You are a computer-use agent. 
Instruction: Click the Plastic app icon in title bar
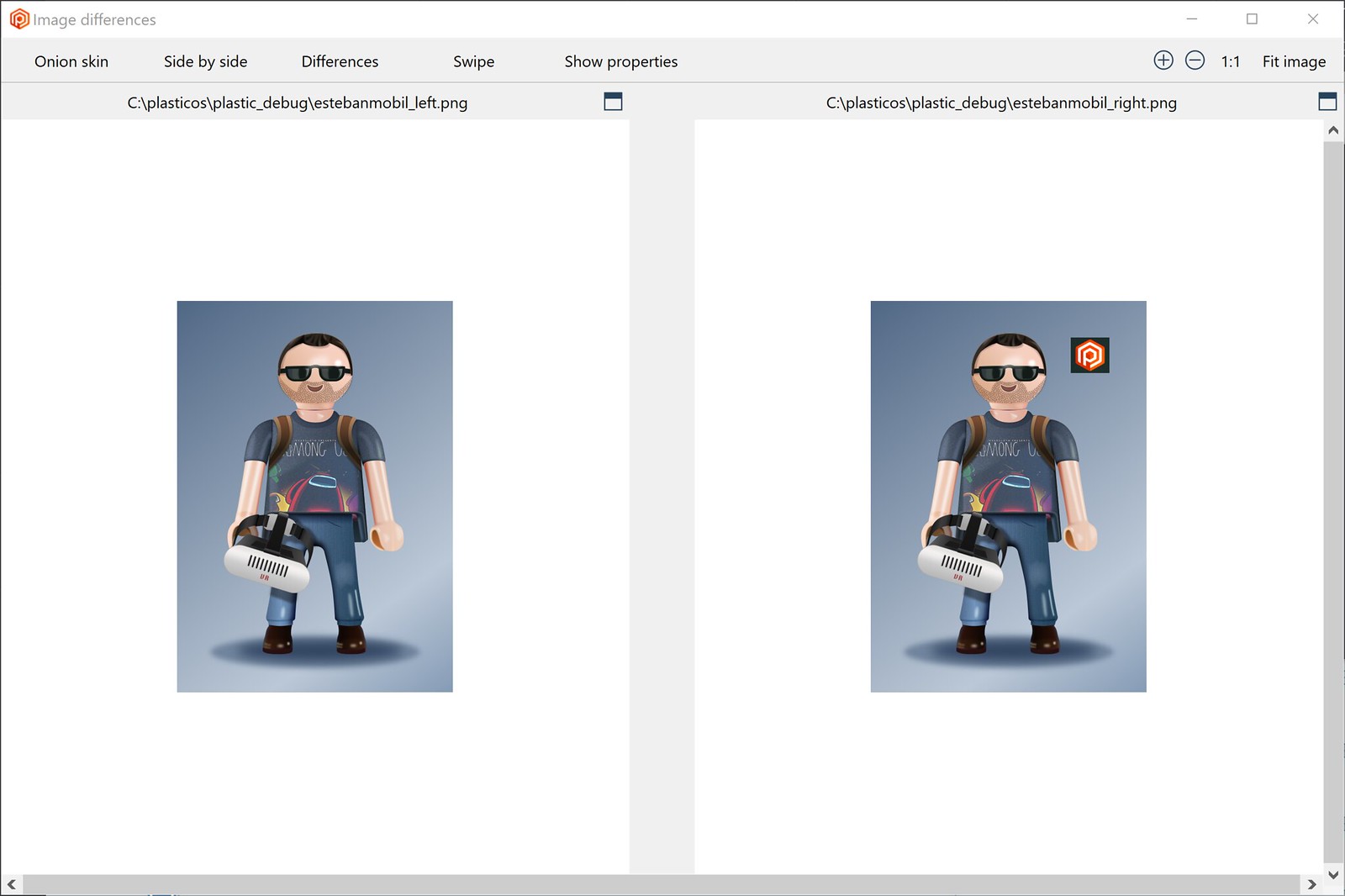18,19
